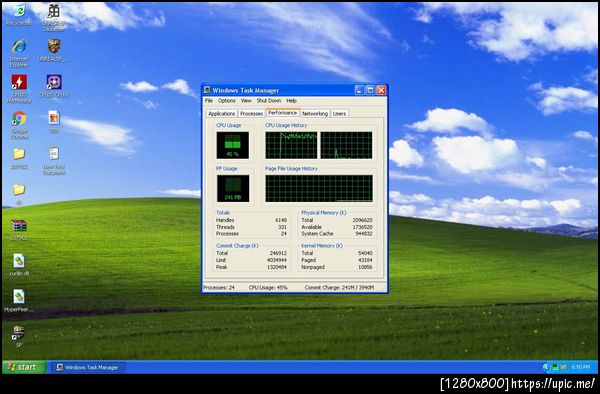600x394 pixels.
Task: Click the Handles value in Totals
Action: click(x=281, y=220)
